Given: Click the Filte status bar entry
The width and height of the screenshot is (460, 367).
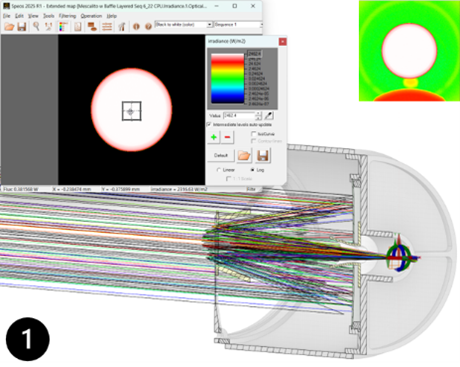Looking at the screenshot, I should tap(251, 189).
